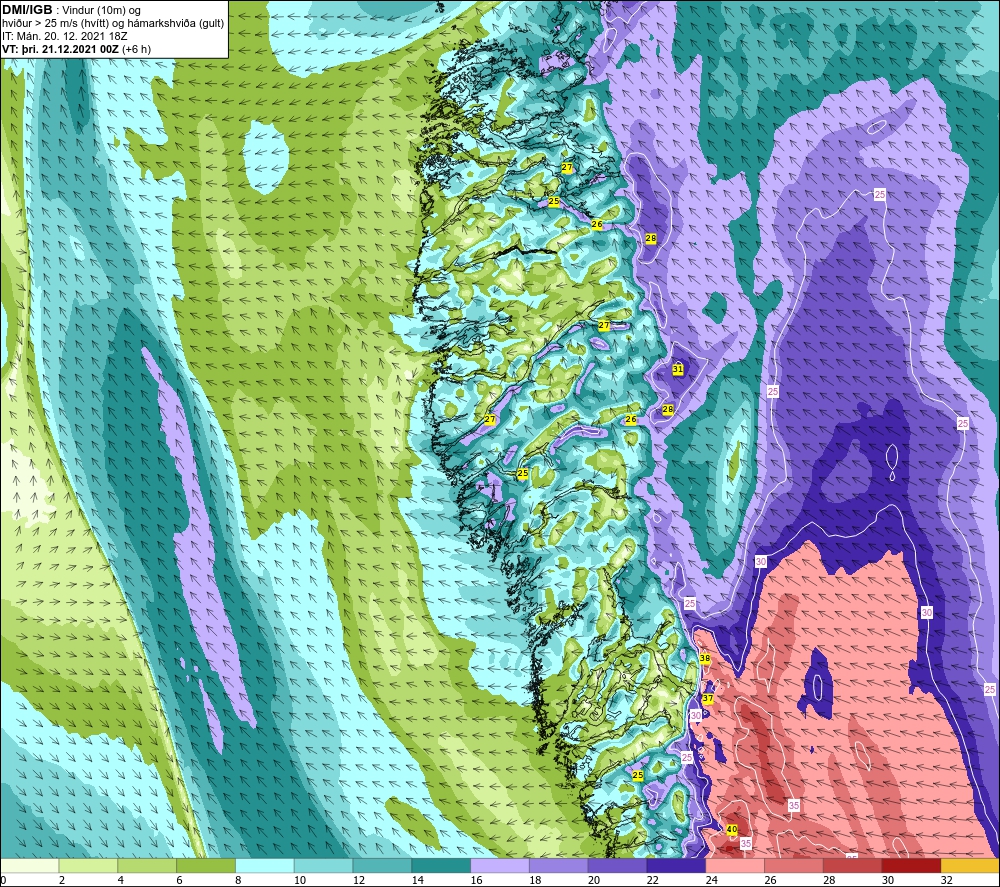Click legend scale number 12
Image resolution: width=1000 pixels, height=887 pixels.
(358, 880)
